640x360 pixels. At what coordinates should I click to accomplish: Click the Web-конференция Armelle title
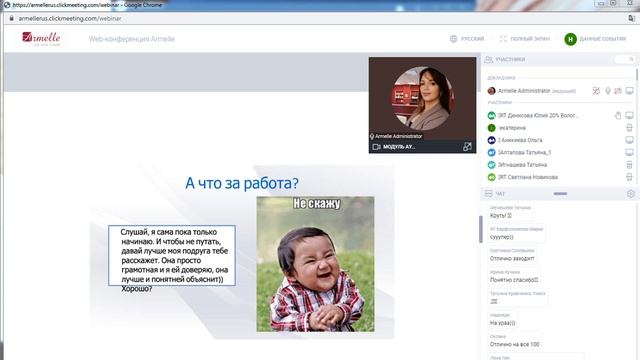pyautogui.click(x=131, y=39)
